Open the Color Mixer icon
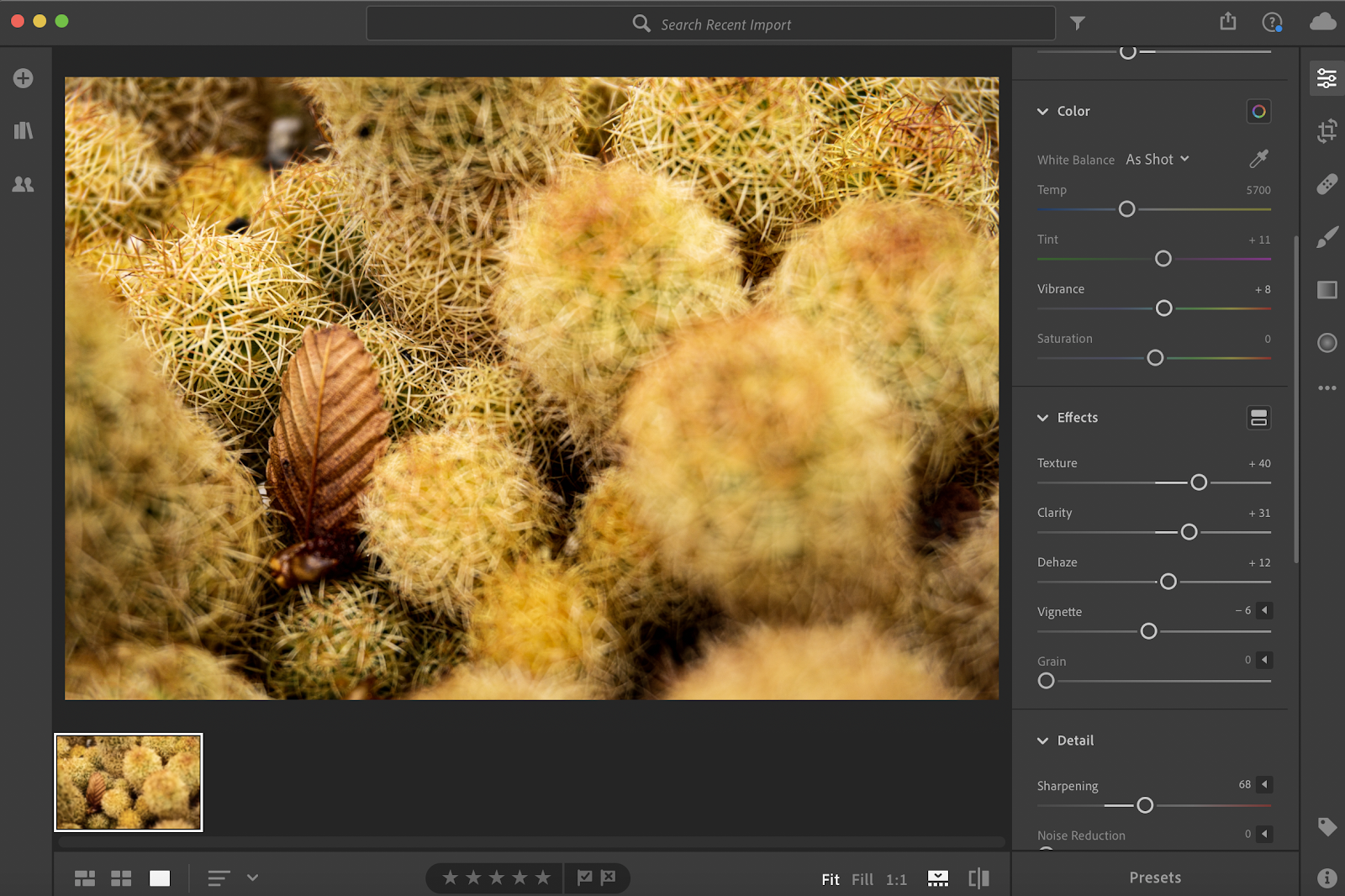This screenshot has height=896, width=1345. 1258,111
